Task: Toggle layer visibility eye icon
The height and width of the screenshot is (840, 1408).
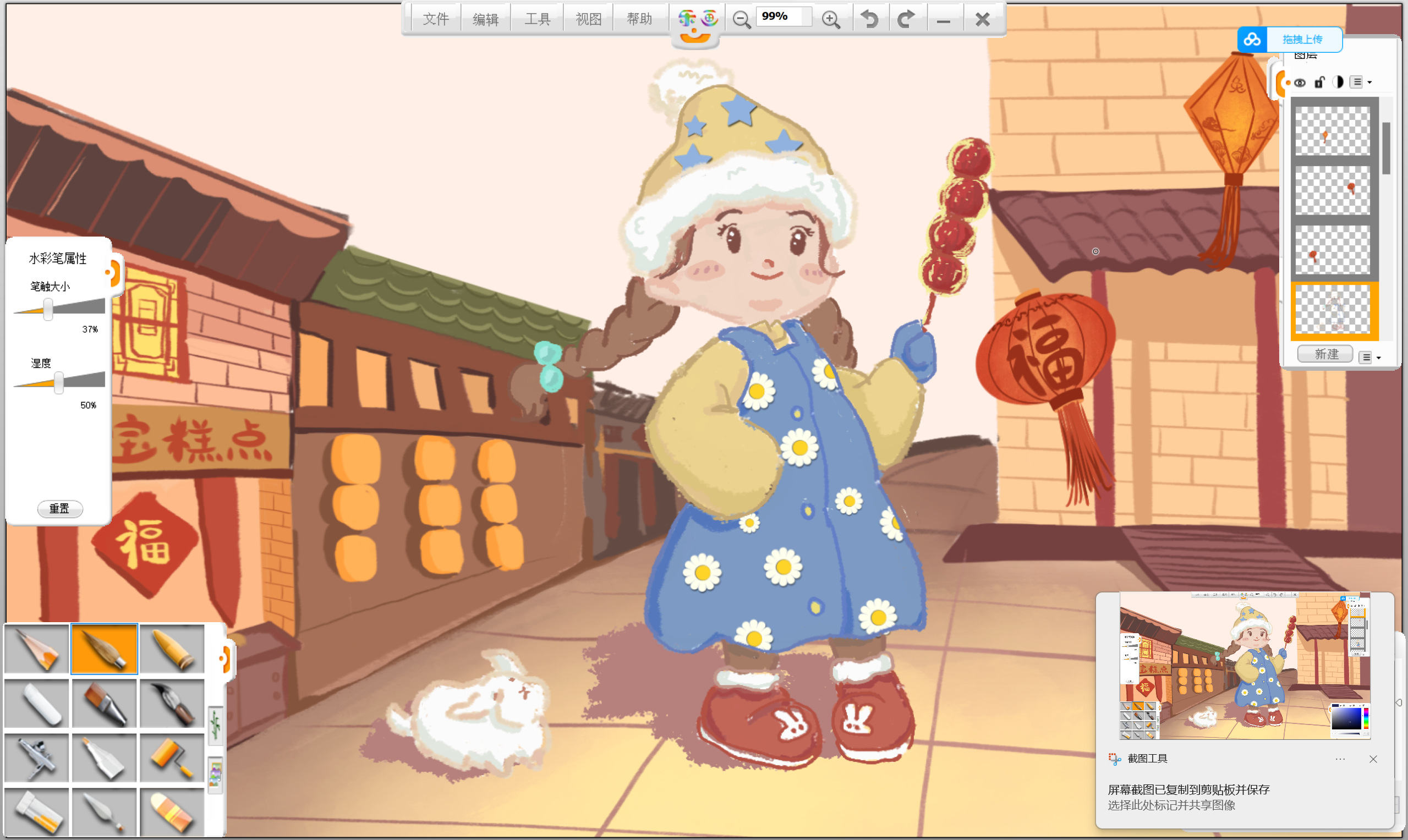Action: coord(1300,83)
